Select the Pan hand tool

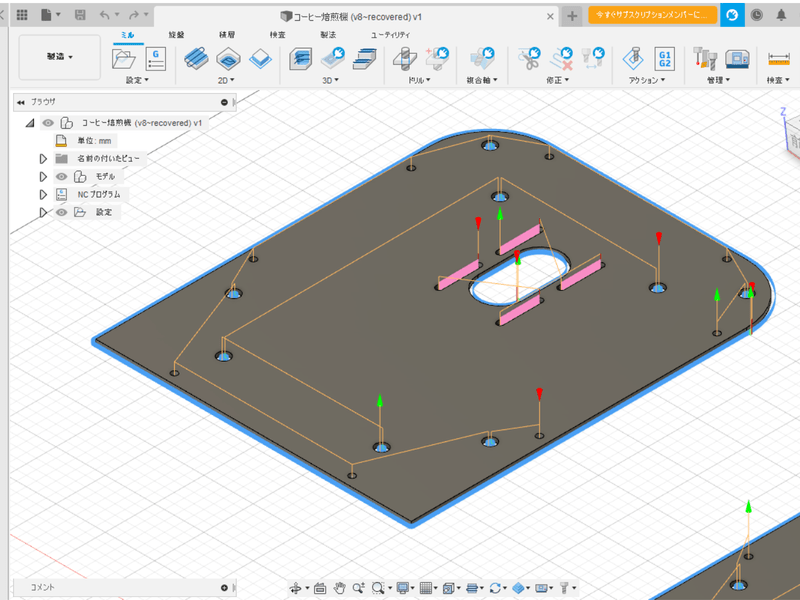(340, 588)
